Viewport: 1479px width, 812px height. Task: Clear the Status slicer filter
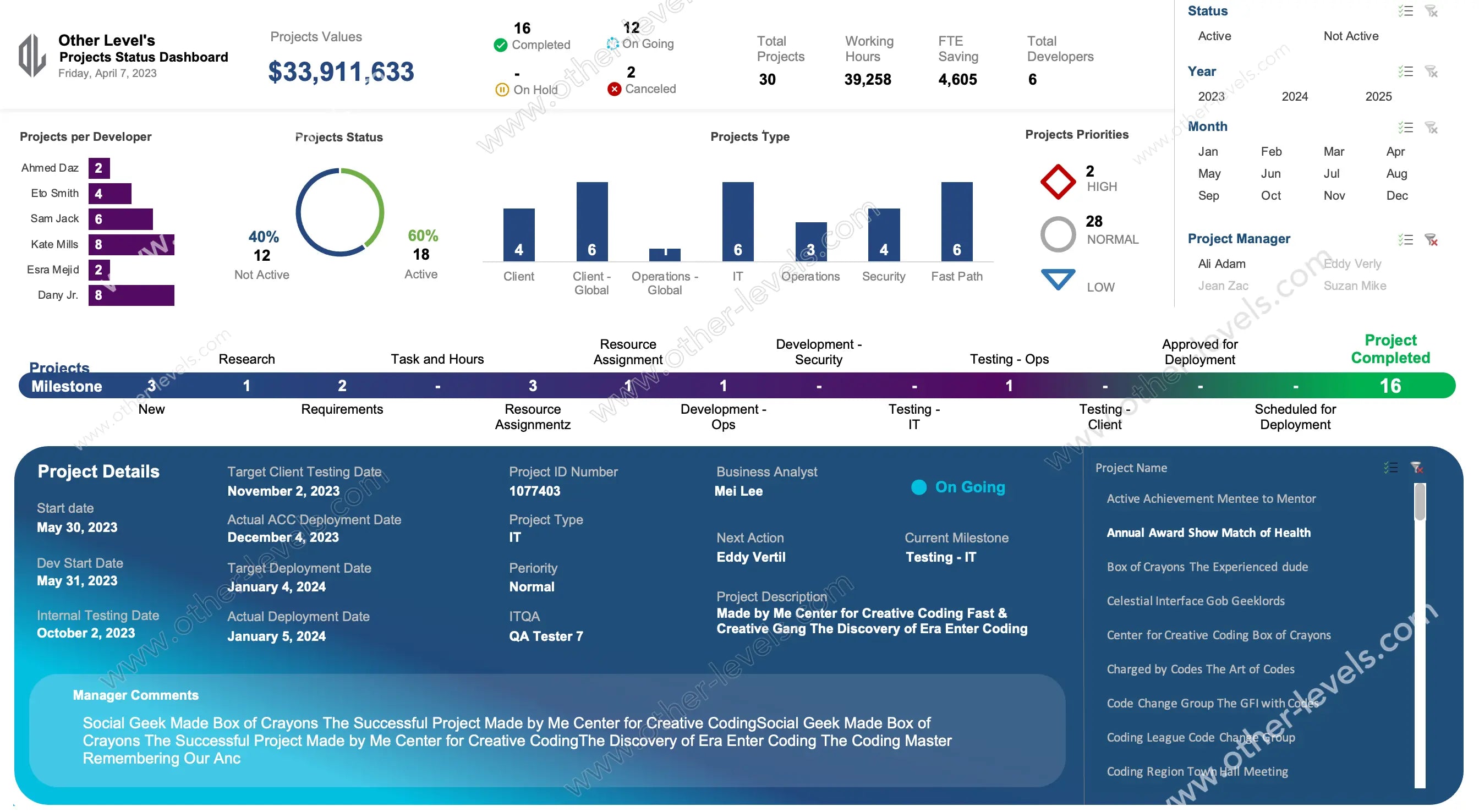(1431, 11)
